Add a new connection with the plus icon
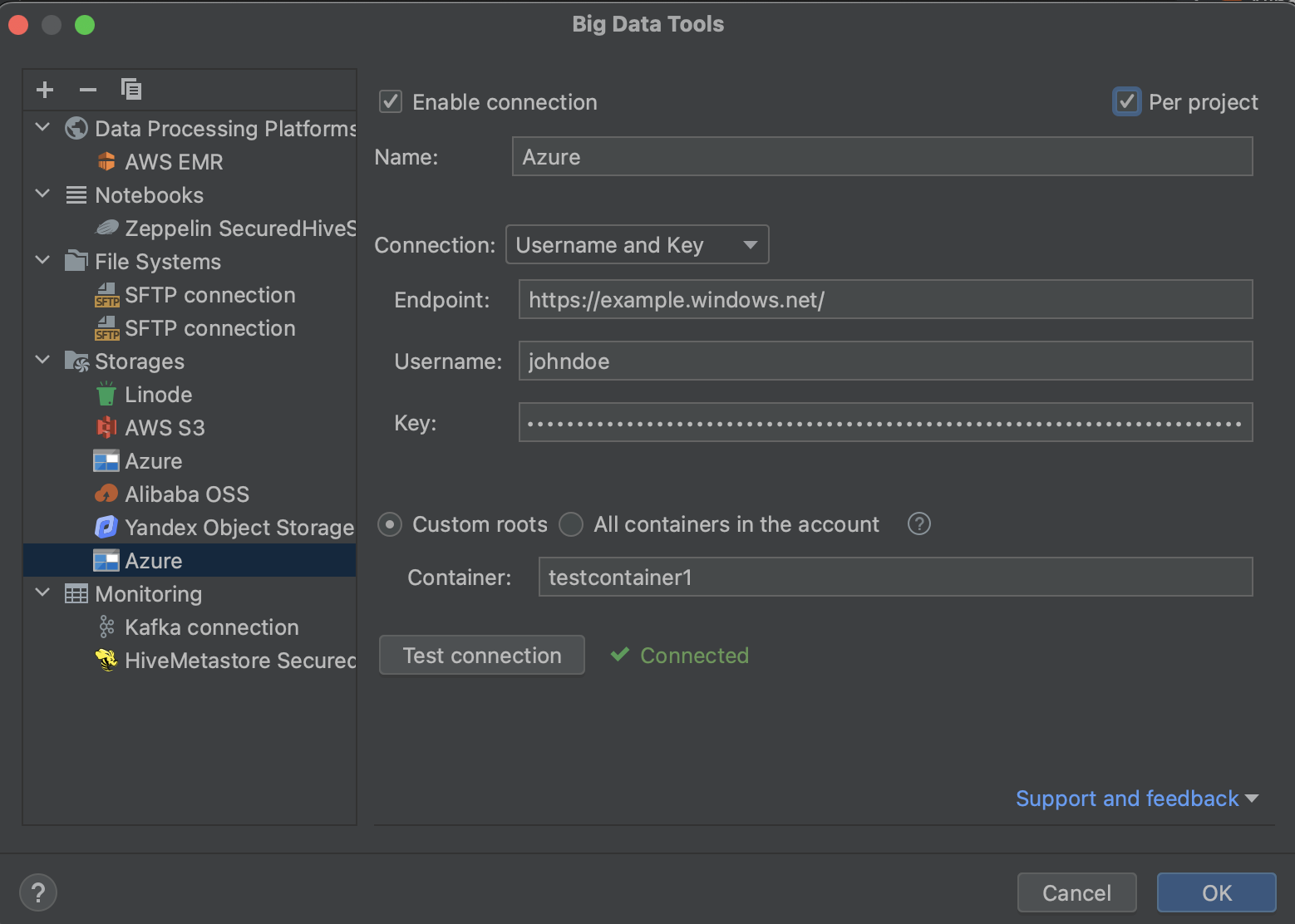 [44, 89]
